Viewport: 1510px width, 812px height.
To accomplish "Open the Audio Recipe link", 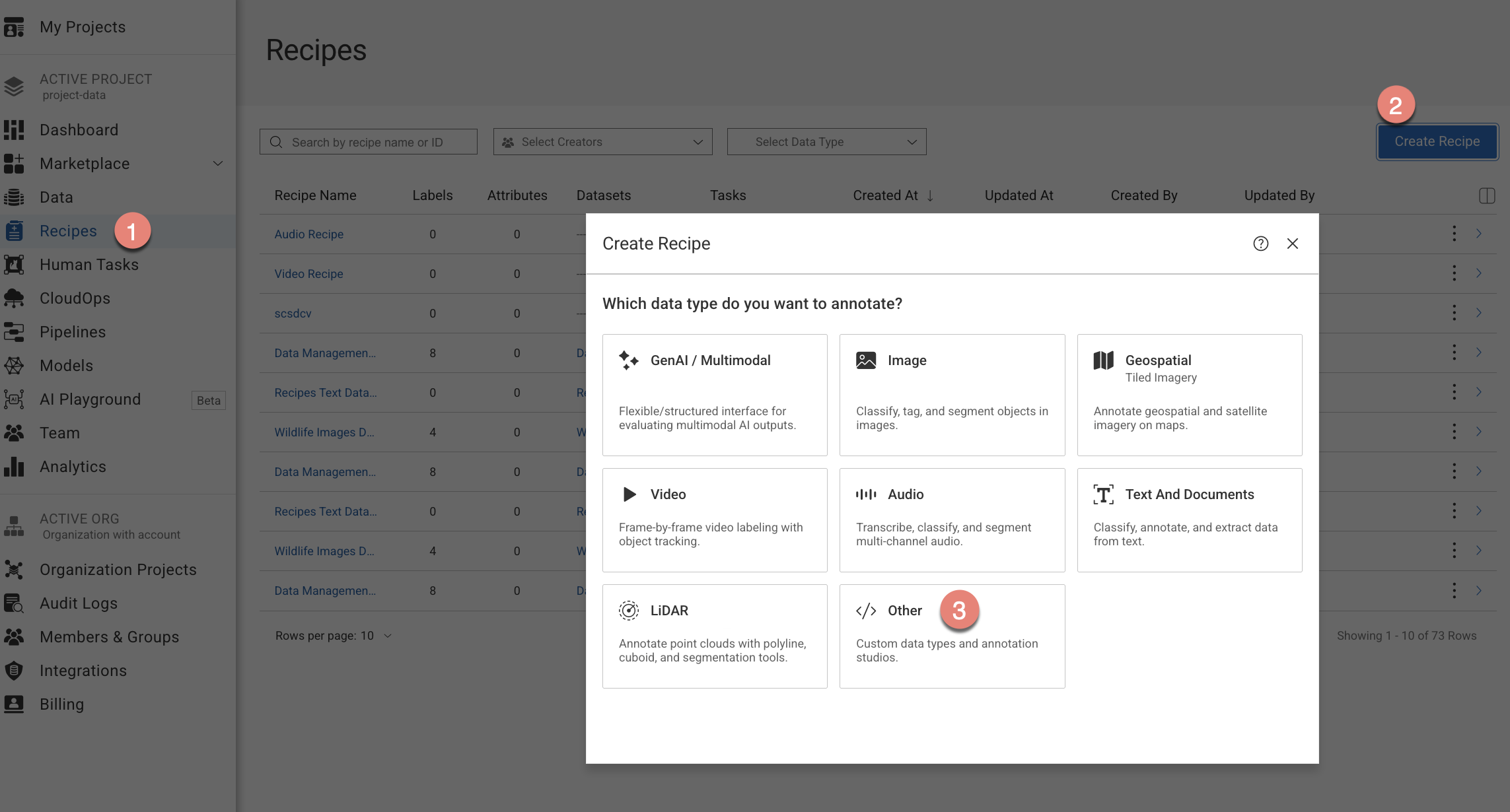I will point(308,234).
